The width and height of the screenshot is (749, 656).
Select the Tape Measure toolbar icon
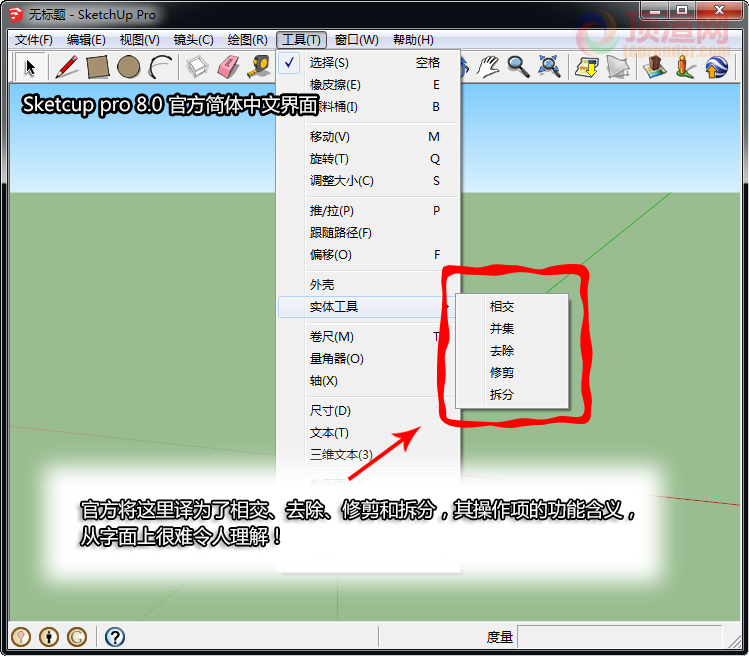(259, 67)
